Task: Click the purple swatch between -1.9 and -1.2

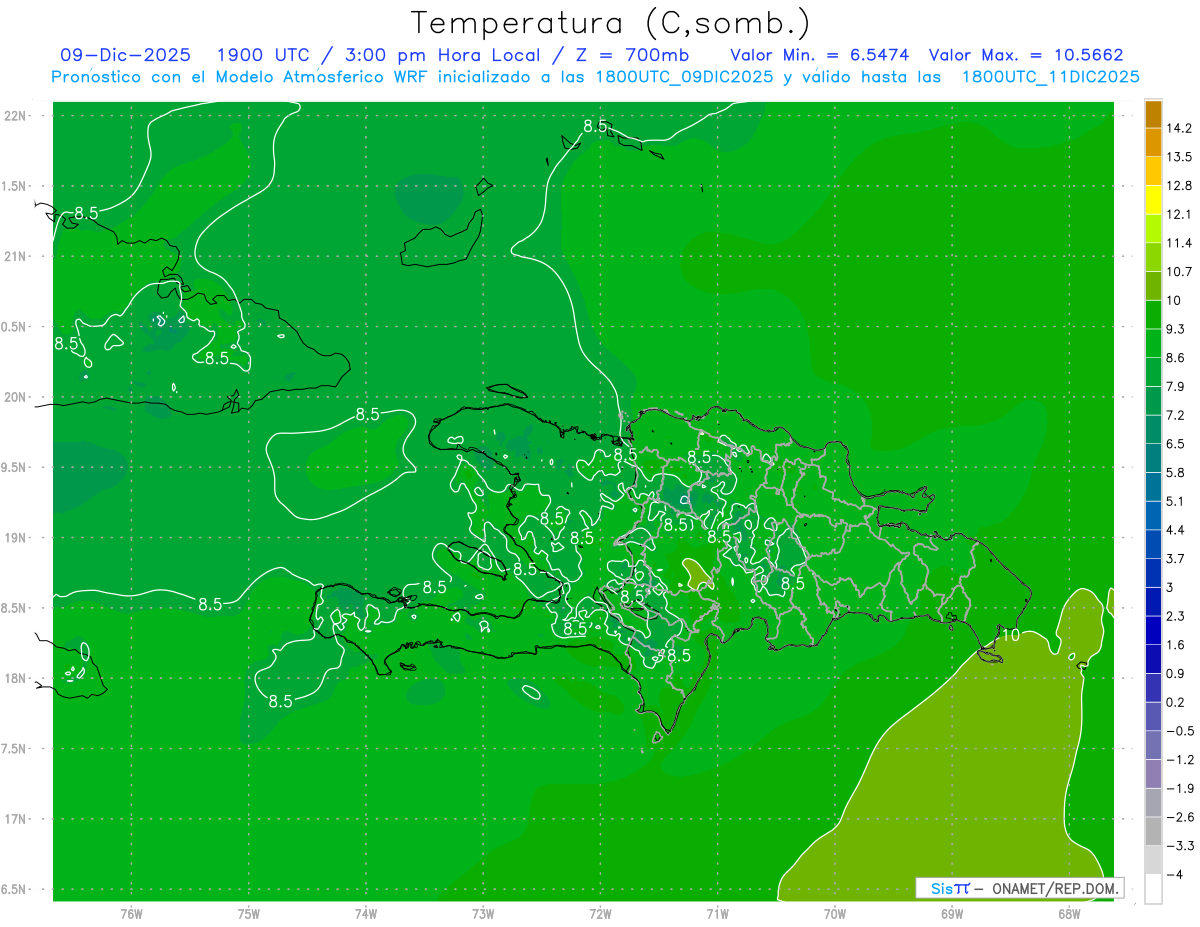Action: click(1153, 774)
